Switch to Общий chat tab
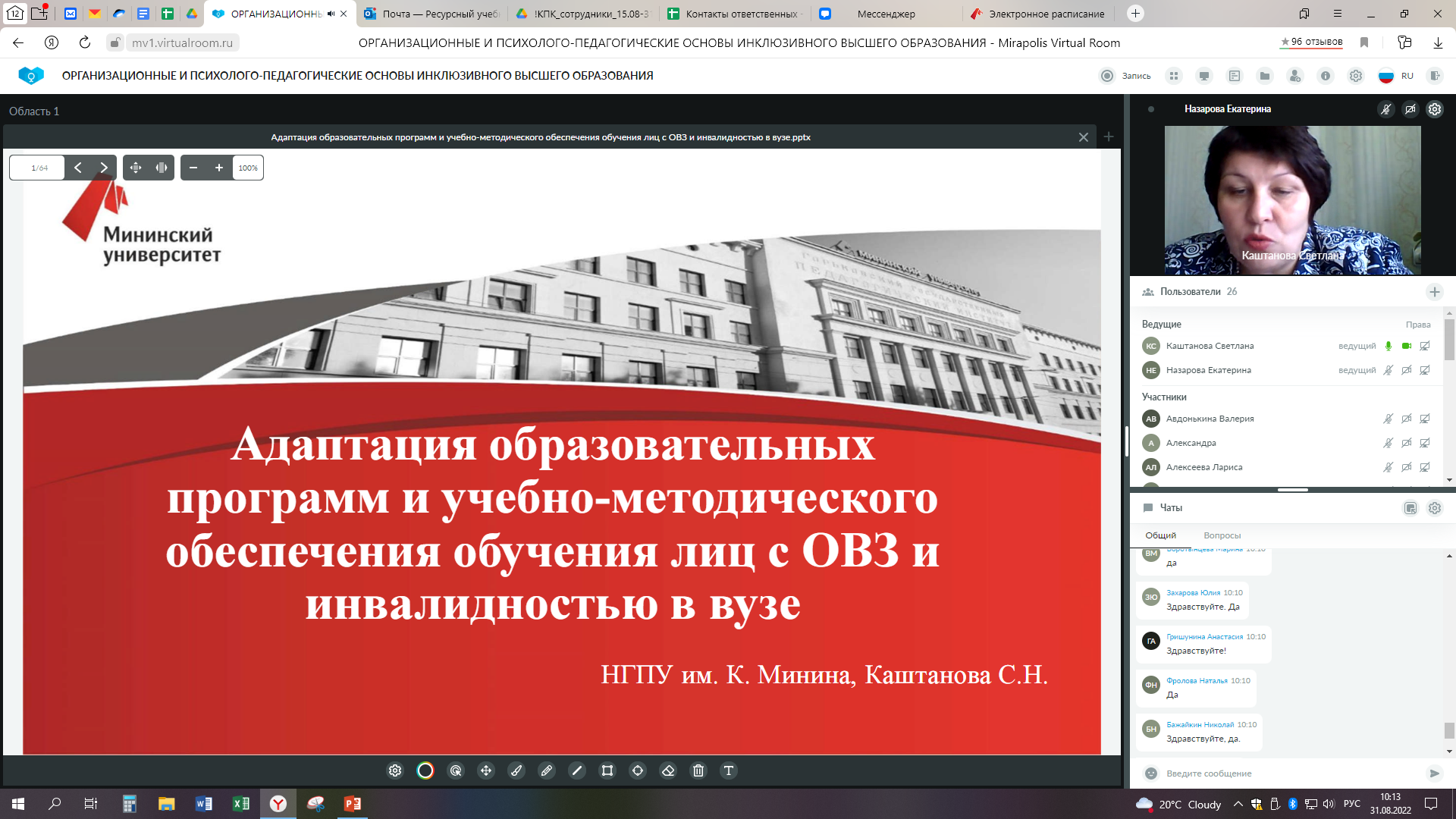This screenshot has height=819, width=1456. point(1160,535)
